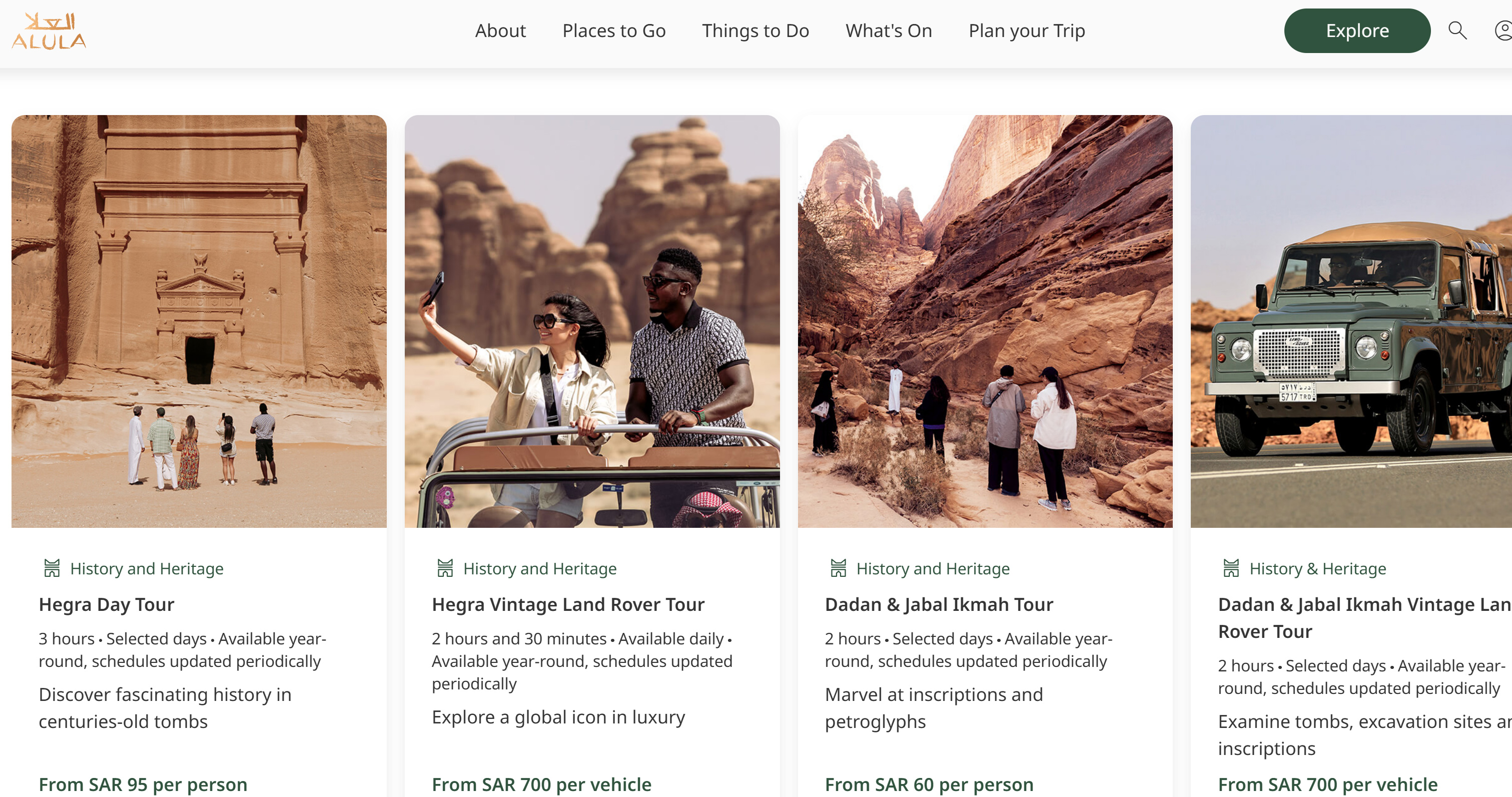This screenshot has height=797, width=1512.
Task: Click 'From SAR 95 per person' price
Action: (143, 784)
